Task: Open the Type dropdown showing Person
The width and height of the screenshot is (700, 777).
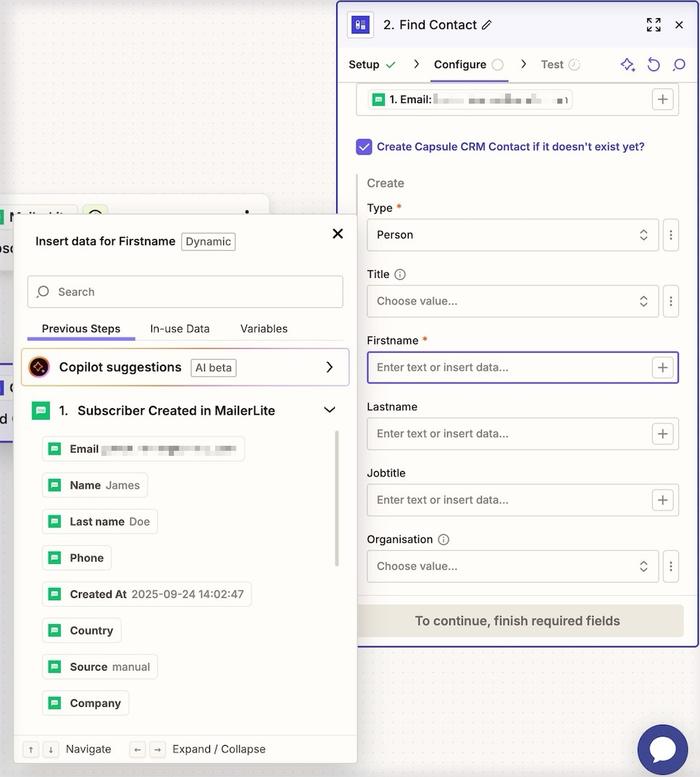Action: click(512, 235)
